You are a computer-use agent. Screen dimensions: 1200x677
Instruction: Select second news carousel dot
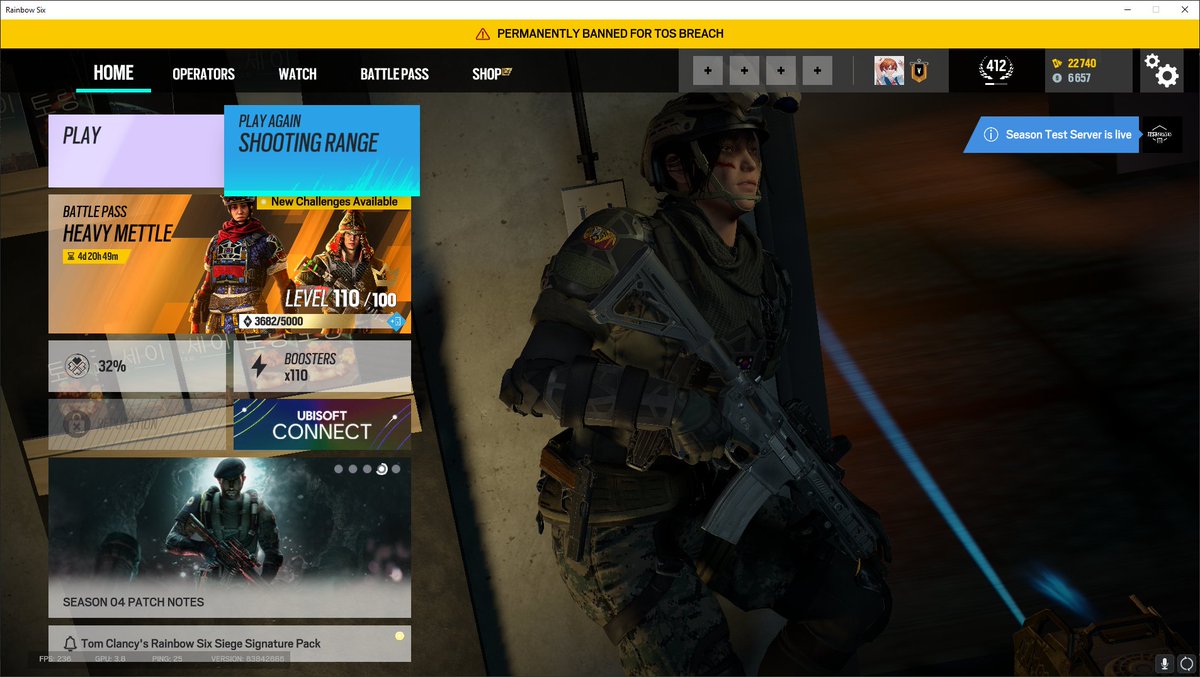[x=353, y=469]
